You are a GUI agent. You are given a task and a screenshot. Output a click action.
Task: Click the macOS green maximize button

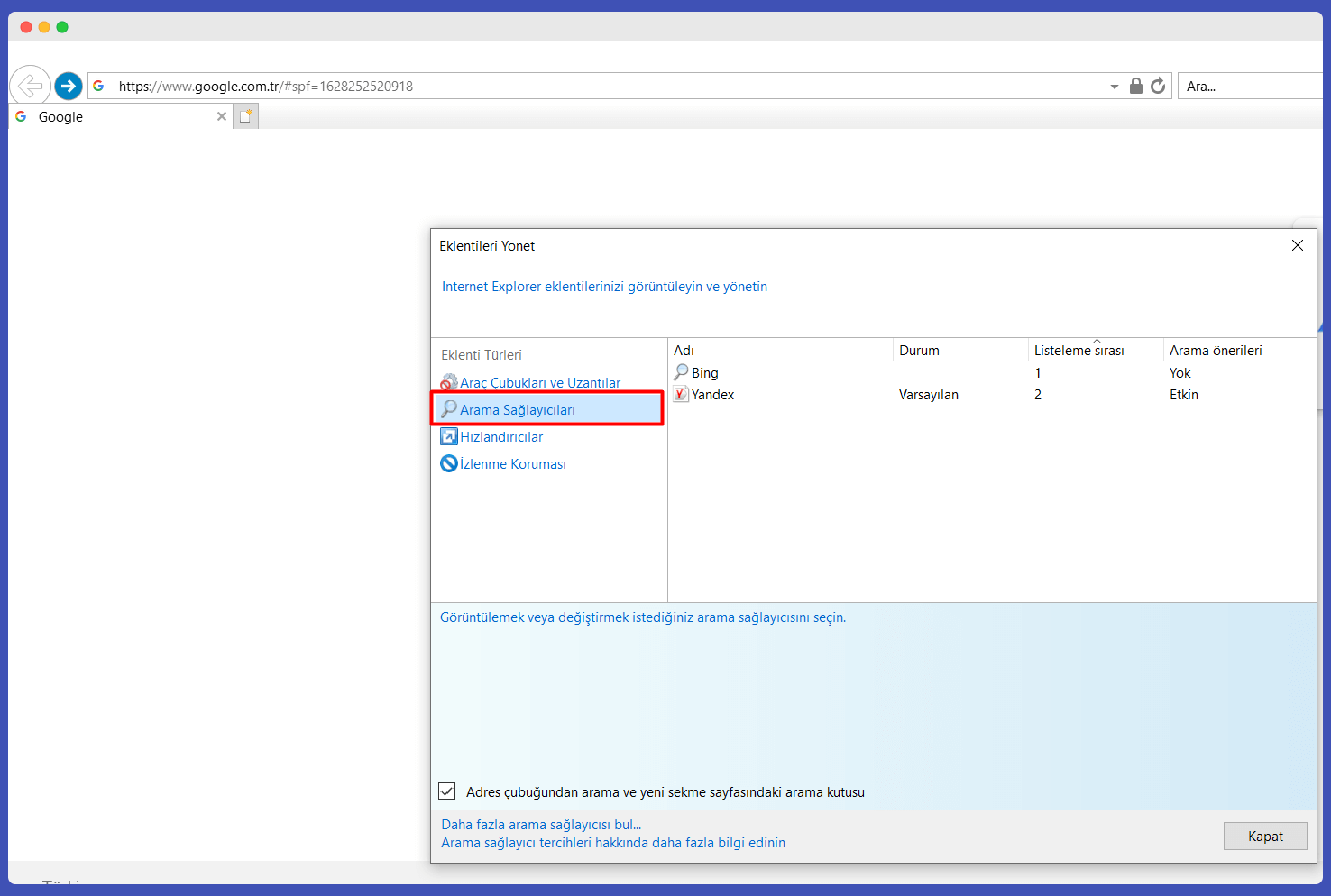62,27
